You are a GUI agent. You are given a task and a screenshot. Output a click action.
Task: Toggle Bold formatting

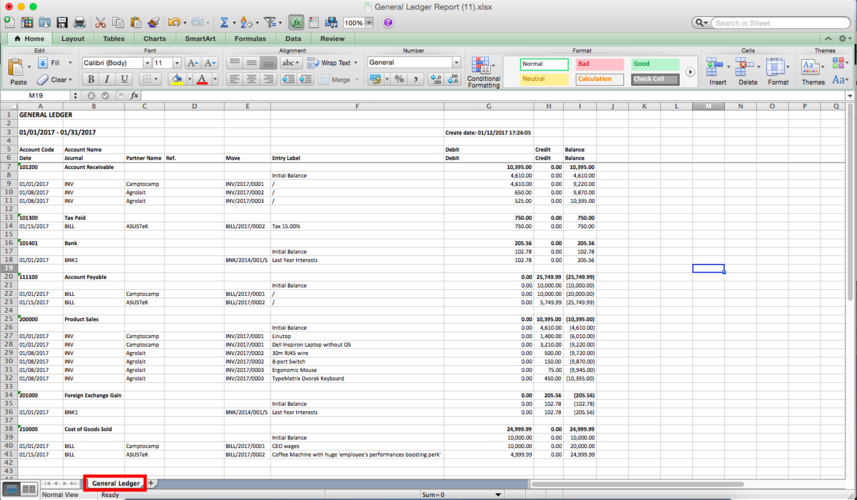[91, 79]
